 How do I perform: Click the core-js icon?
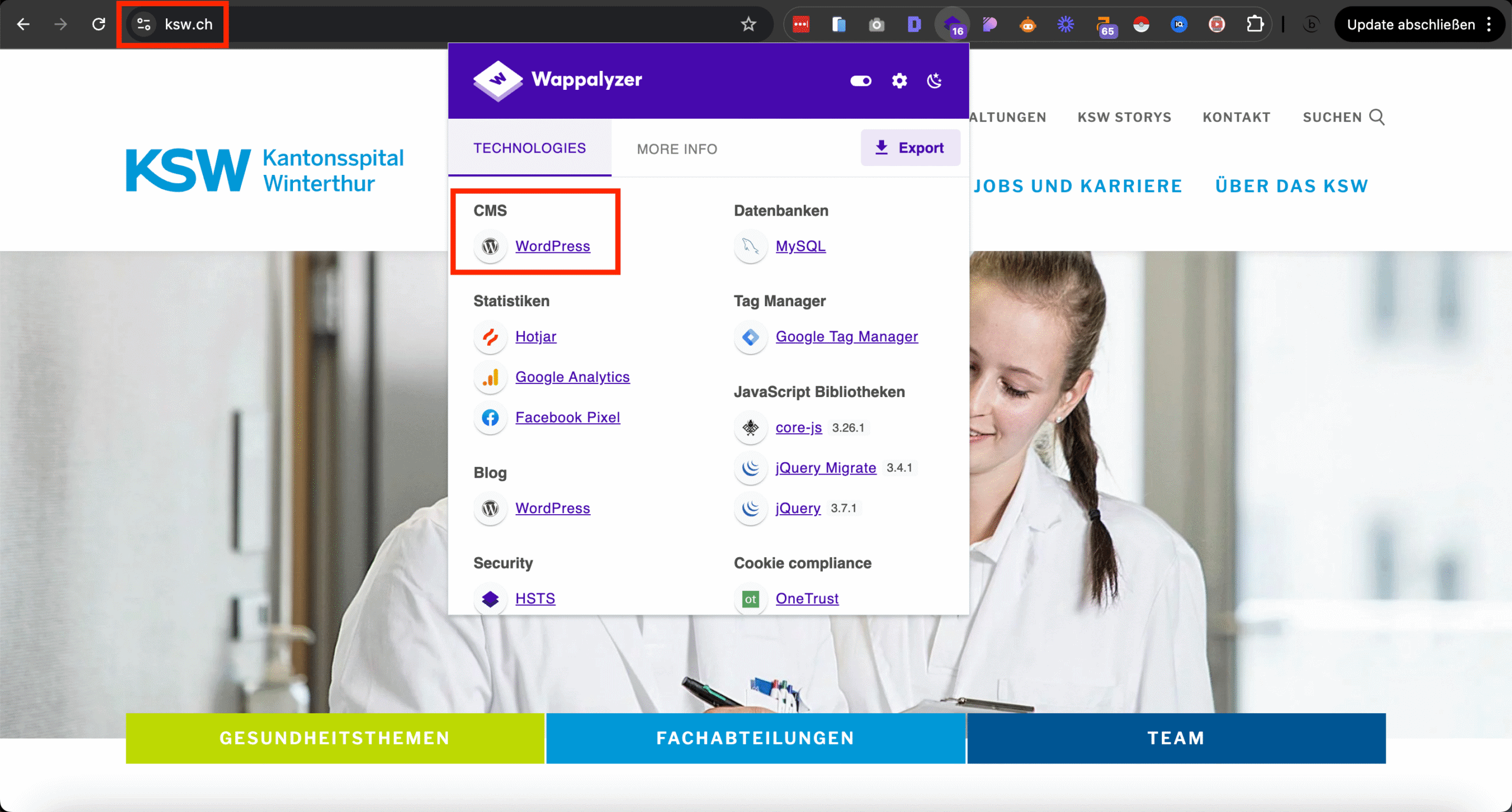(x=751, y=427)
